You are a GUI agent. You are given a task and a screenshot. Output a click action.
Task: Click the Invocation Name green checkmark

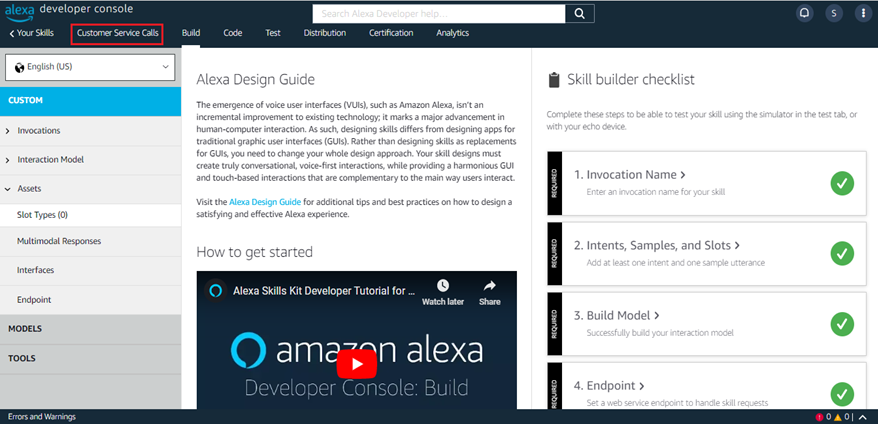tap(842, 182)
